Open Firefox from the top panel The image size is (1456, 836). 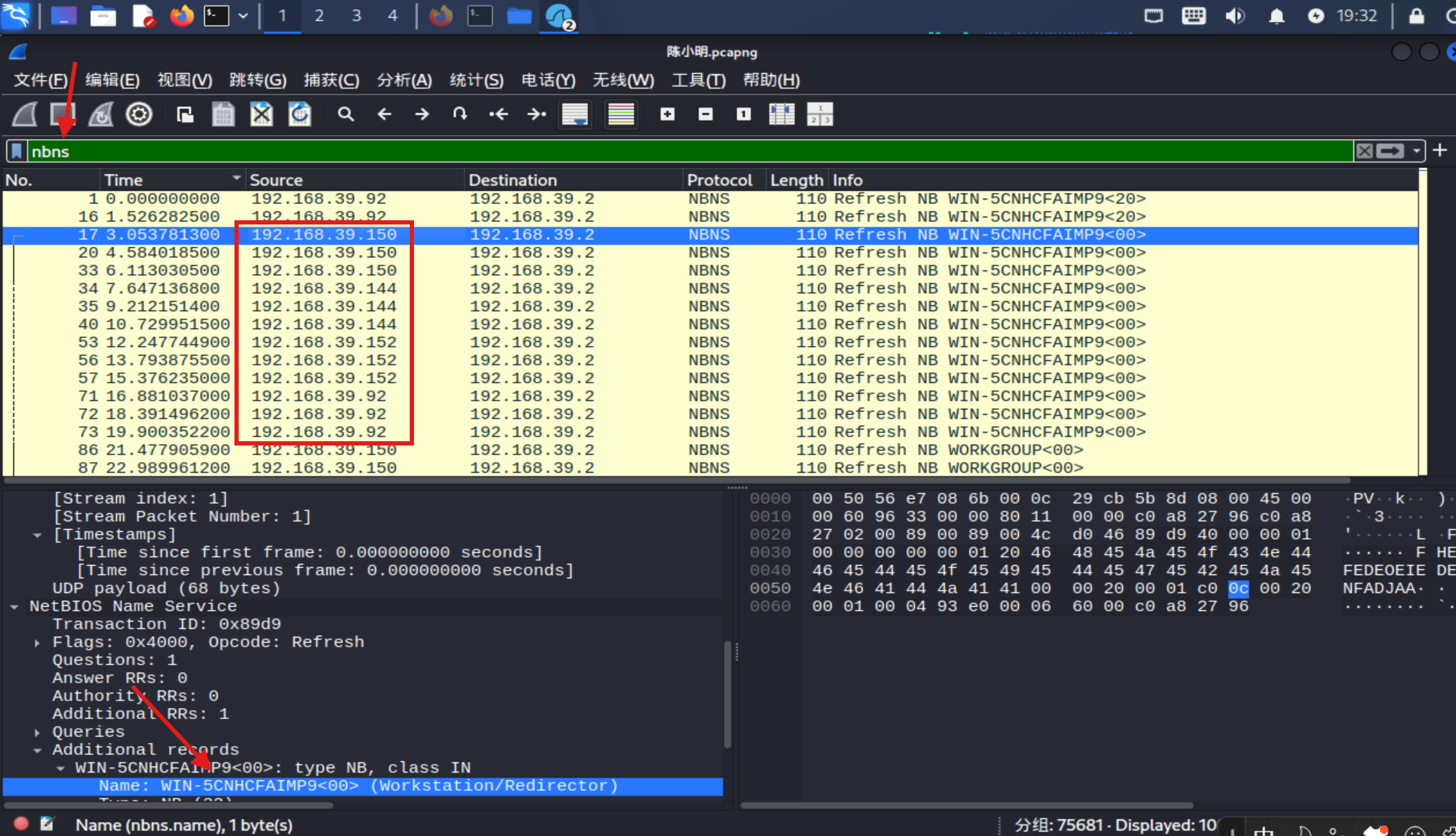pyautogui.click(x=182, y=15)
